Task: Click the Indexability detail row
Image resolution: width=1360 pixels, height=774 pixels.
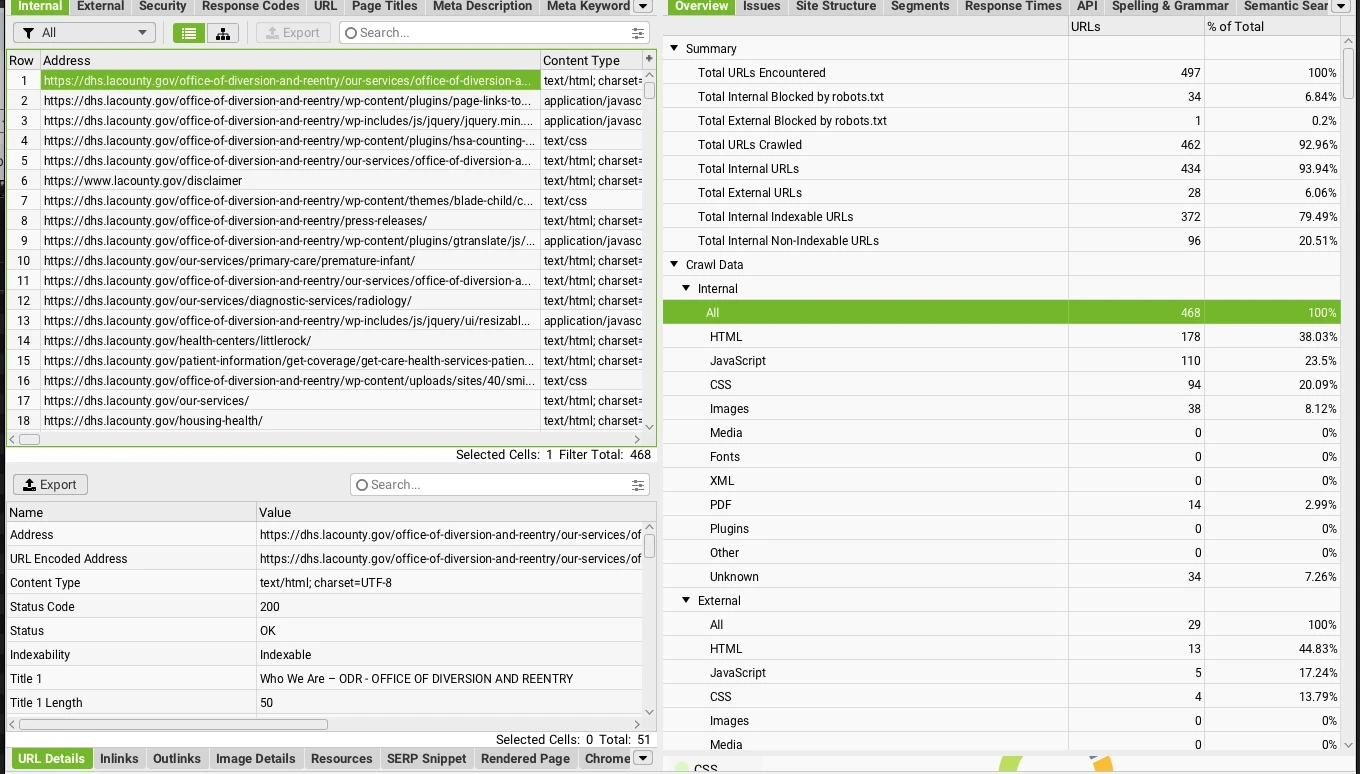Action: pyautogui.click(x=324, y=655)
